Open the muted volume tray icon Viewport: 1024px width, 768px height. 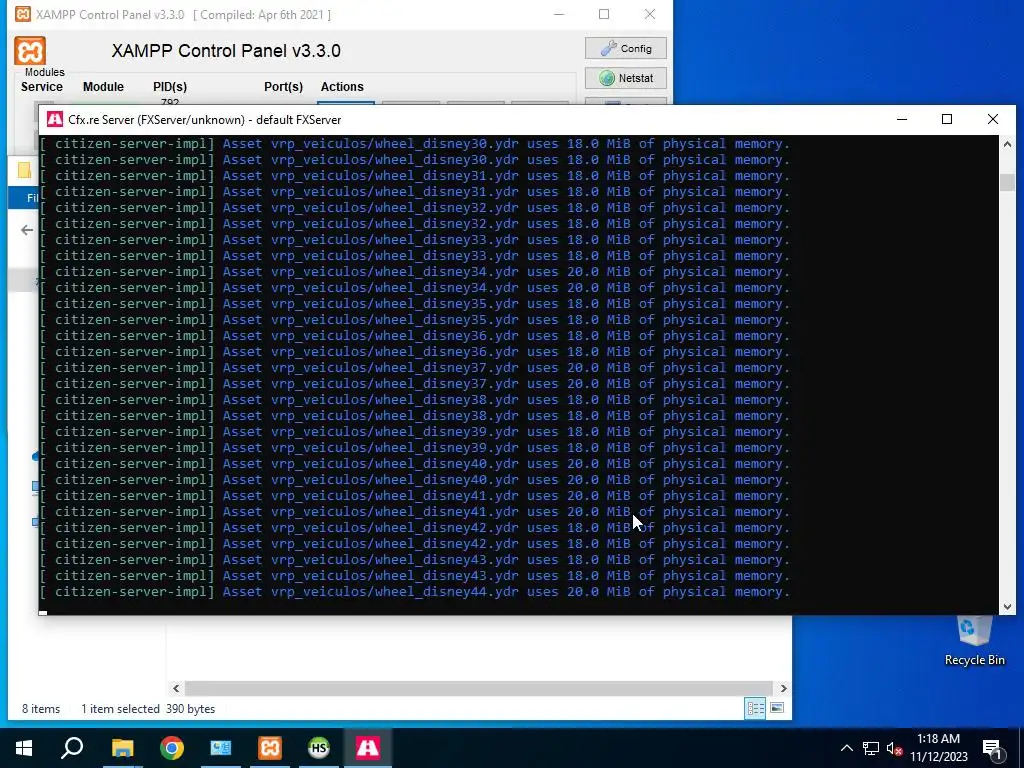coord(894,749)
